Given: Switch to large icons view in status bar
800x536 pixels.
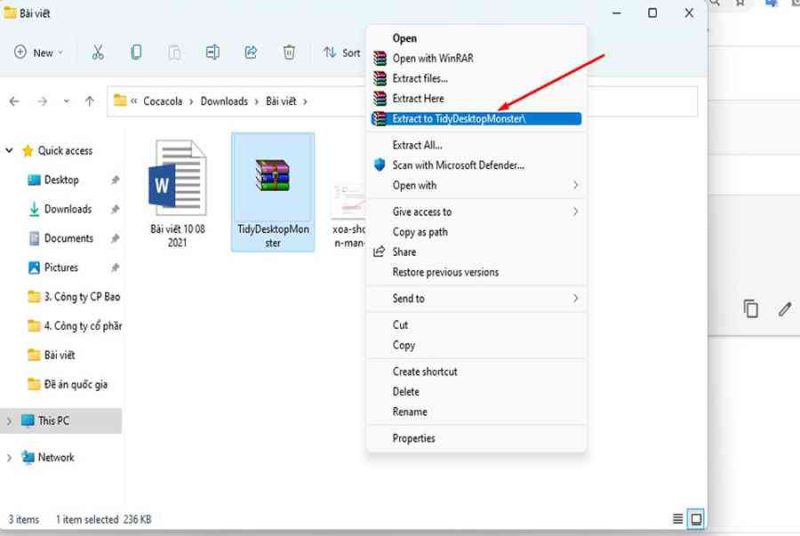Looking at the screenshot, I should tap(696, 519).
